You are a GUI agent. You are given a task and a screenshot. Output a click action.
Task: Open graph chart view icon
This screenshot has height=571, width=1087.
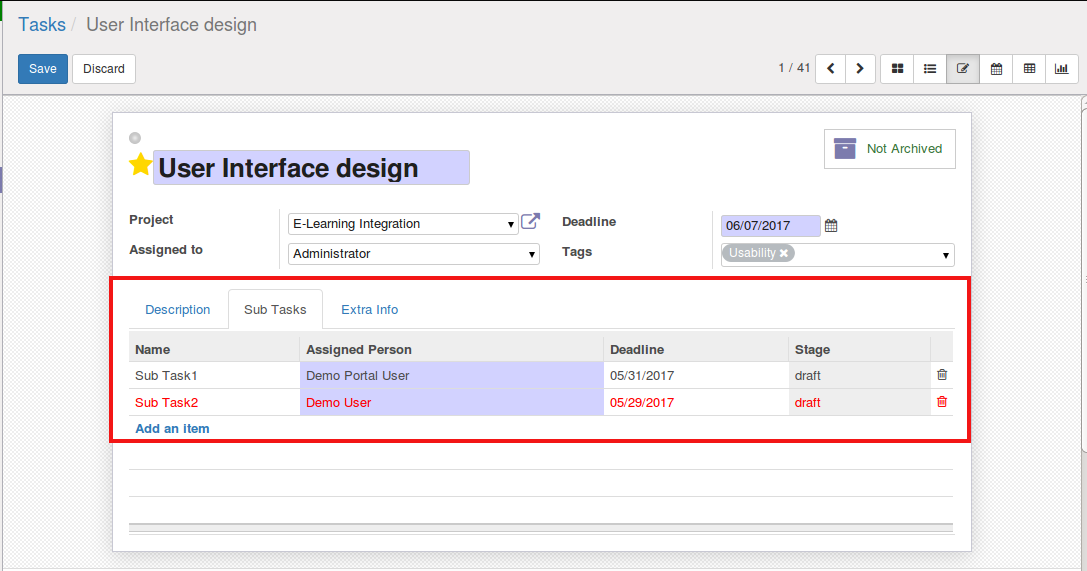pyautogui.click(x=1061, y=69)
